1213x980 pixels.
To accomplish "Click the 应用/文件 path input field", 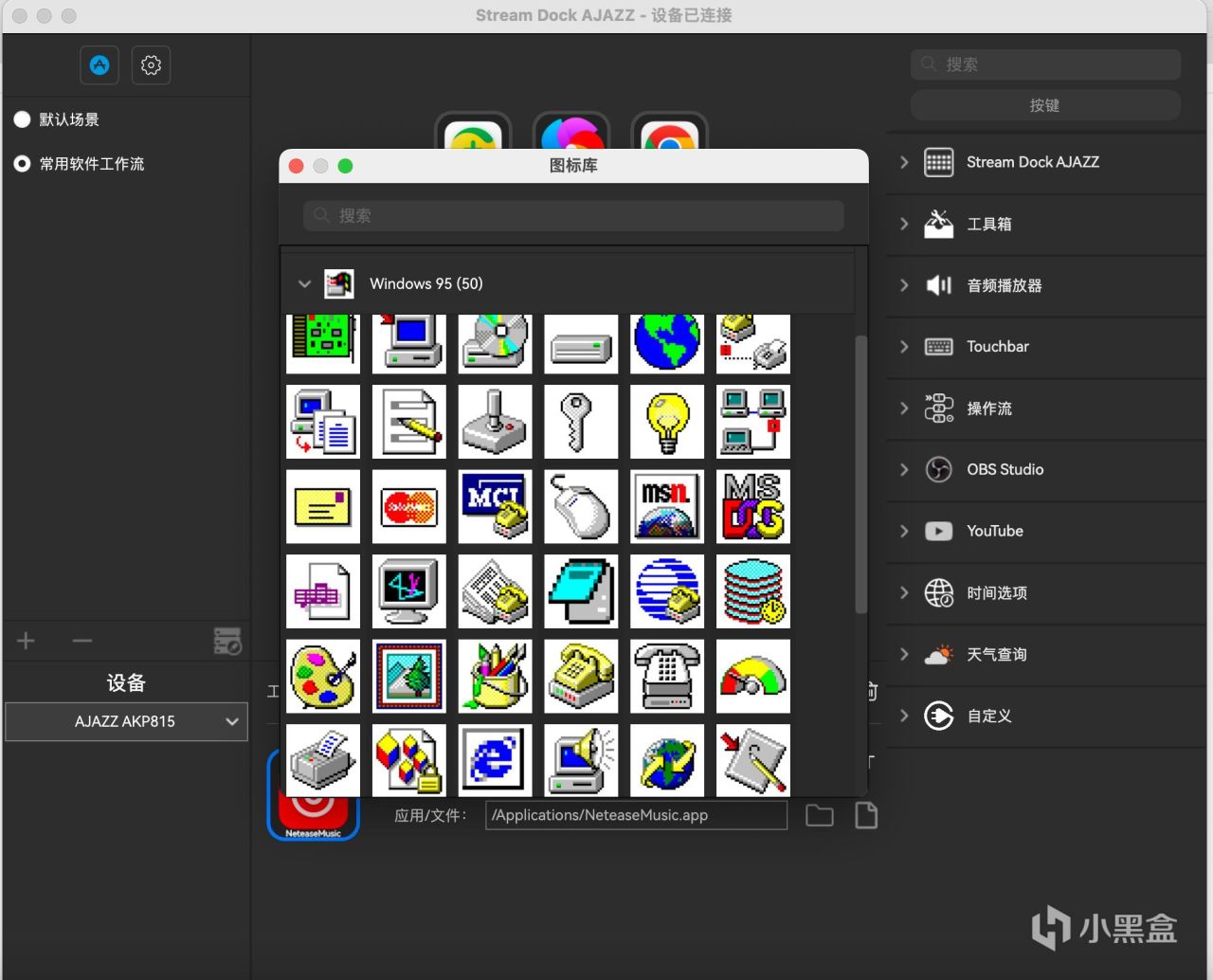I will click(636, 815).
